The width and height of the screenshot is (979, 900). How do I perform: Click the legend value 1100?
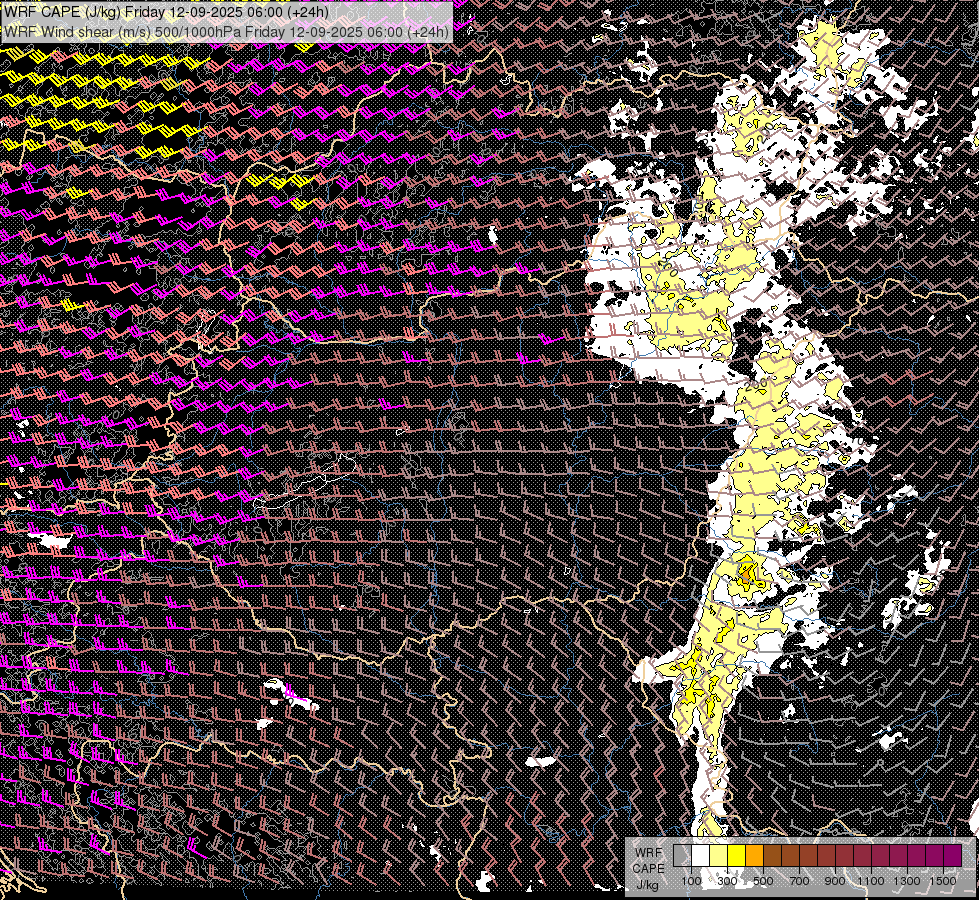click(871, 881)
